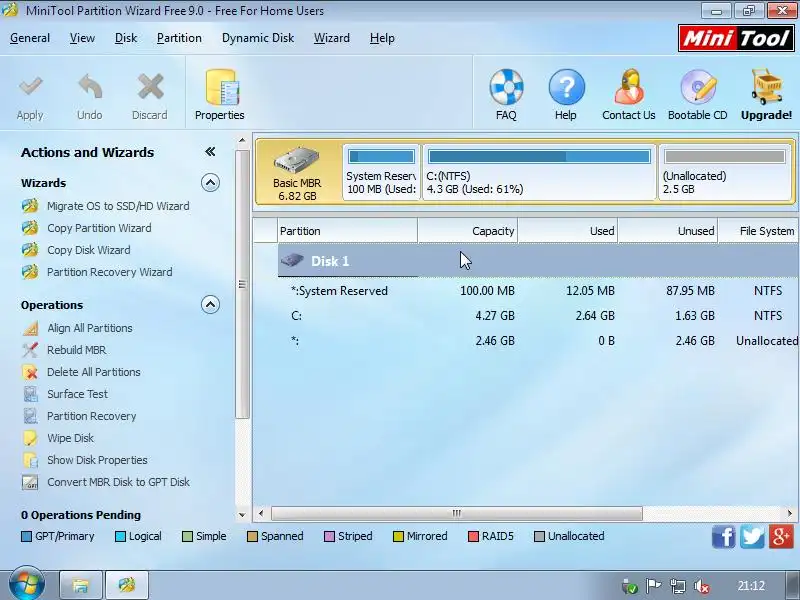The image size is (800, 600).
Task: Click the Apply checkmark icon
Action: tap(30, 87)
